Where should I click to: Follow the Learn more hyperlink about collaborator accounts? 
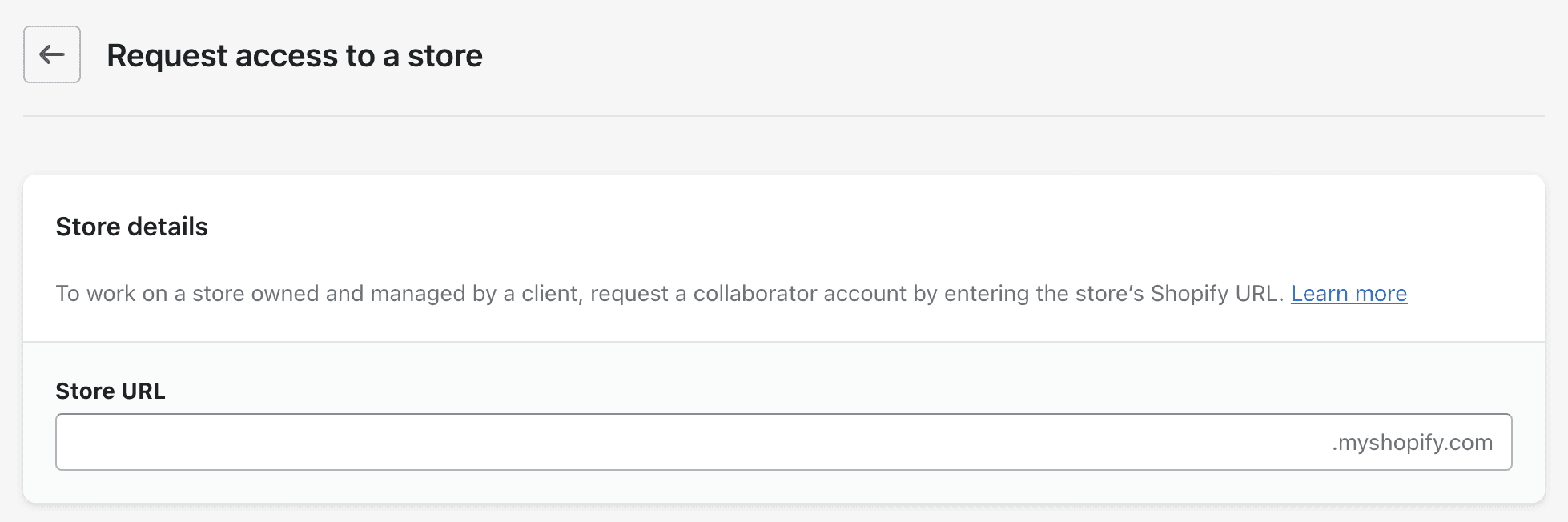tap(1349, 294)
